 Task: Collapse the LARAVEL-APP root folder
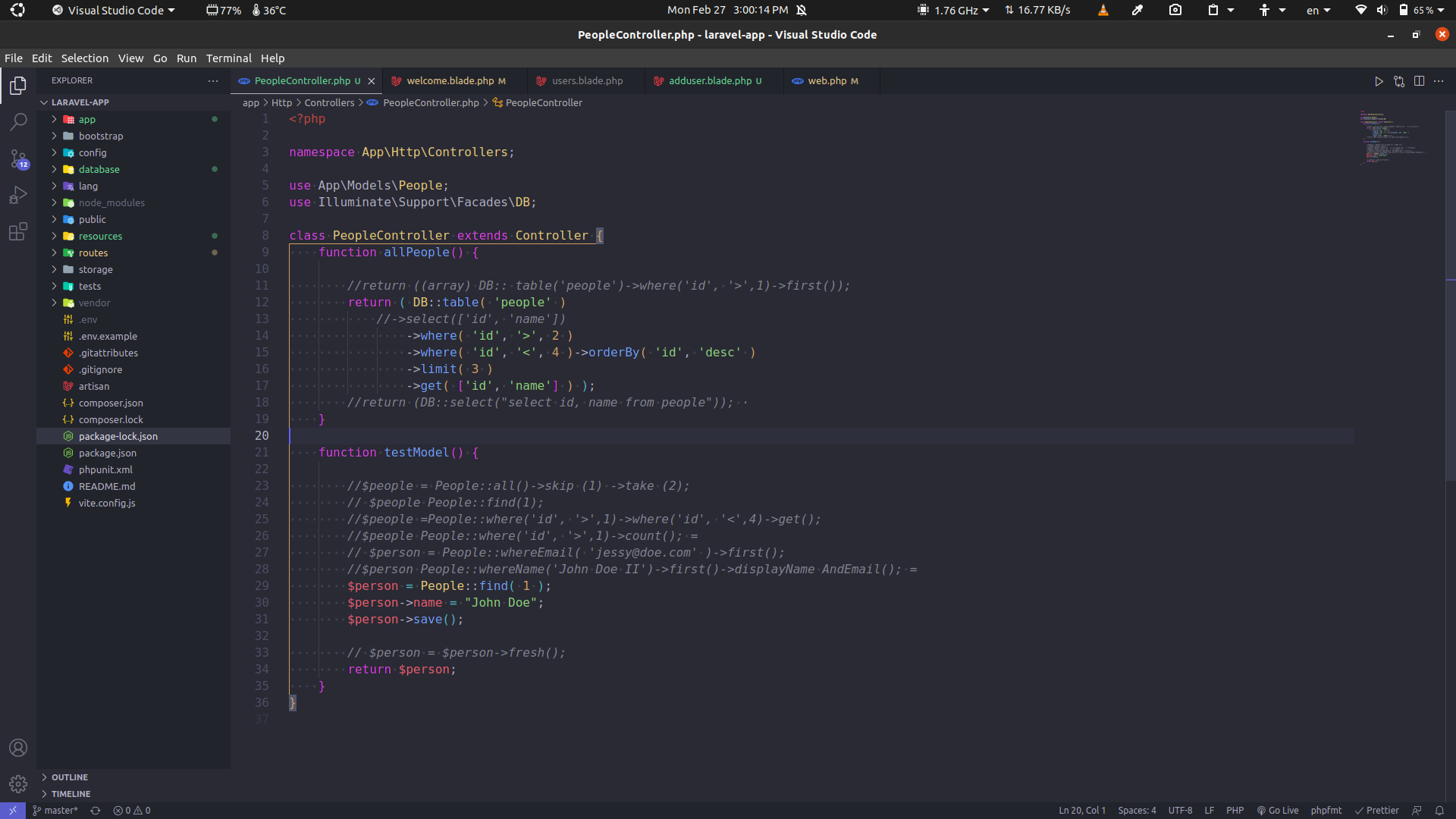click(80, 102)
